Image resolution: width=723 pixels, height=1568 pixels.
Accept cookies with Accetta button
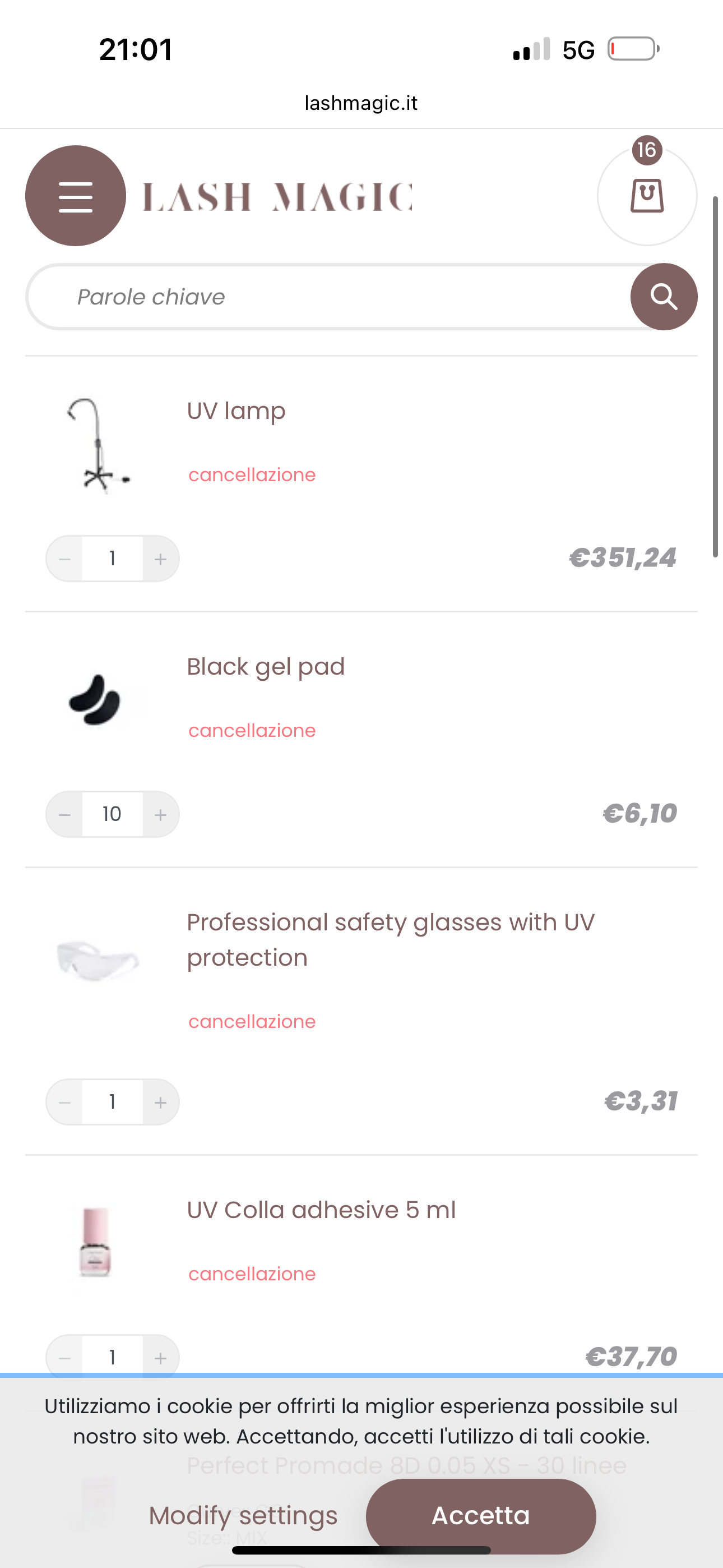coord(481,1516)
